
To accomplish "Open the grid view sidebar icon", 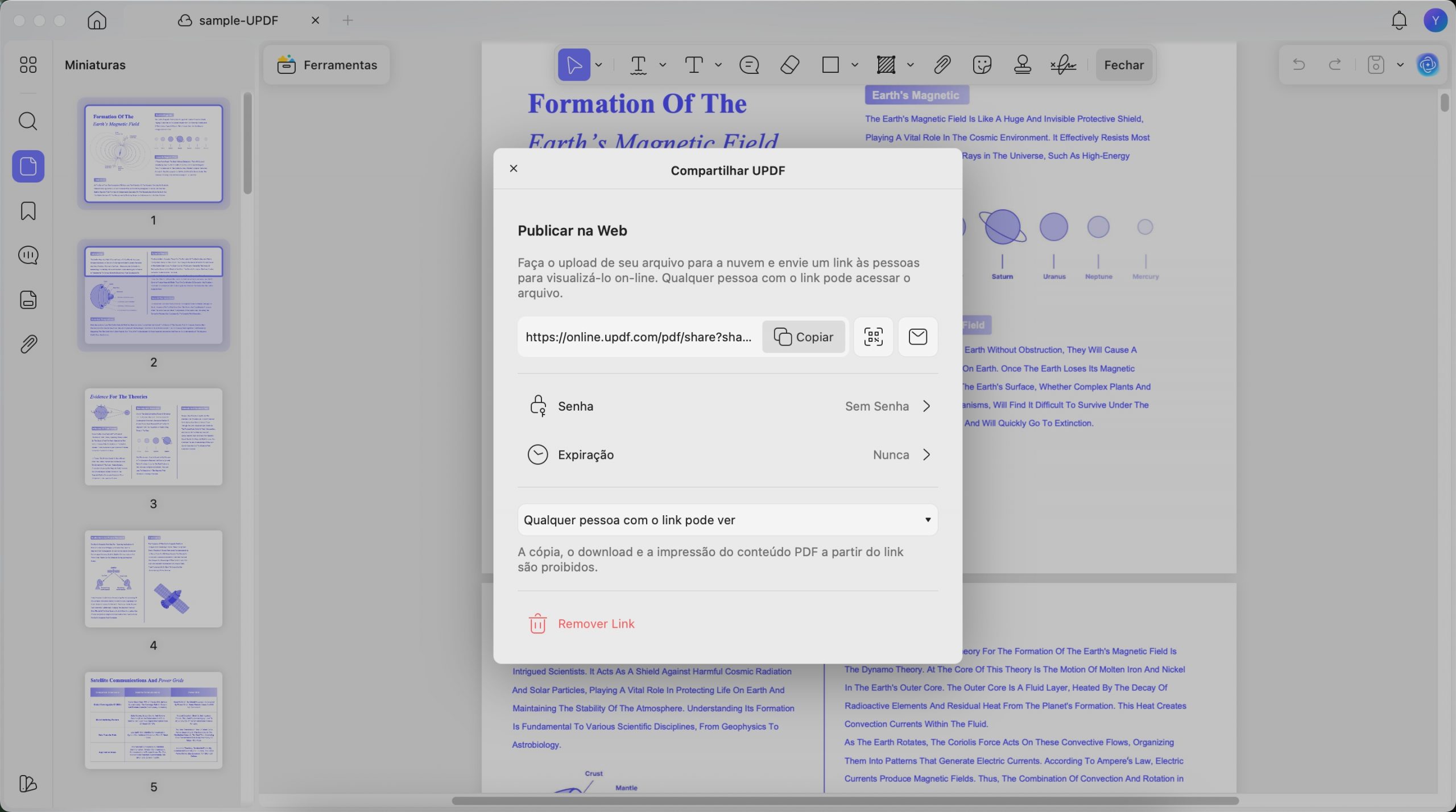I will (28, 65).
